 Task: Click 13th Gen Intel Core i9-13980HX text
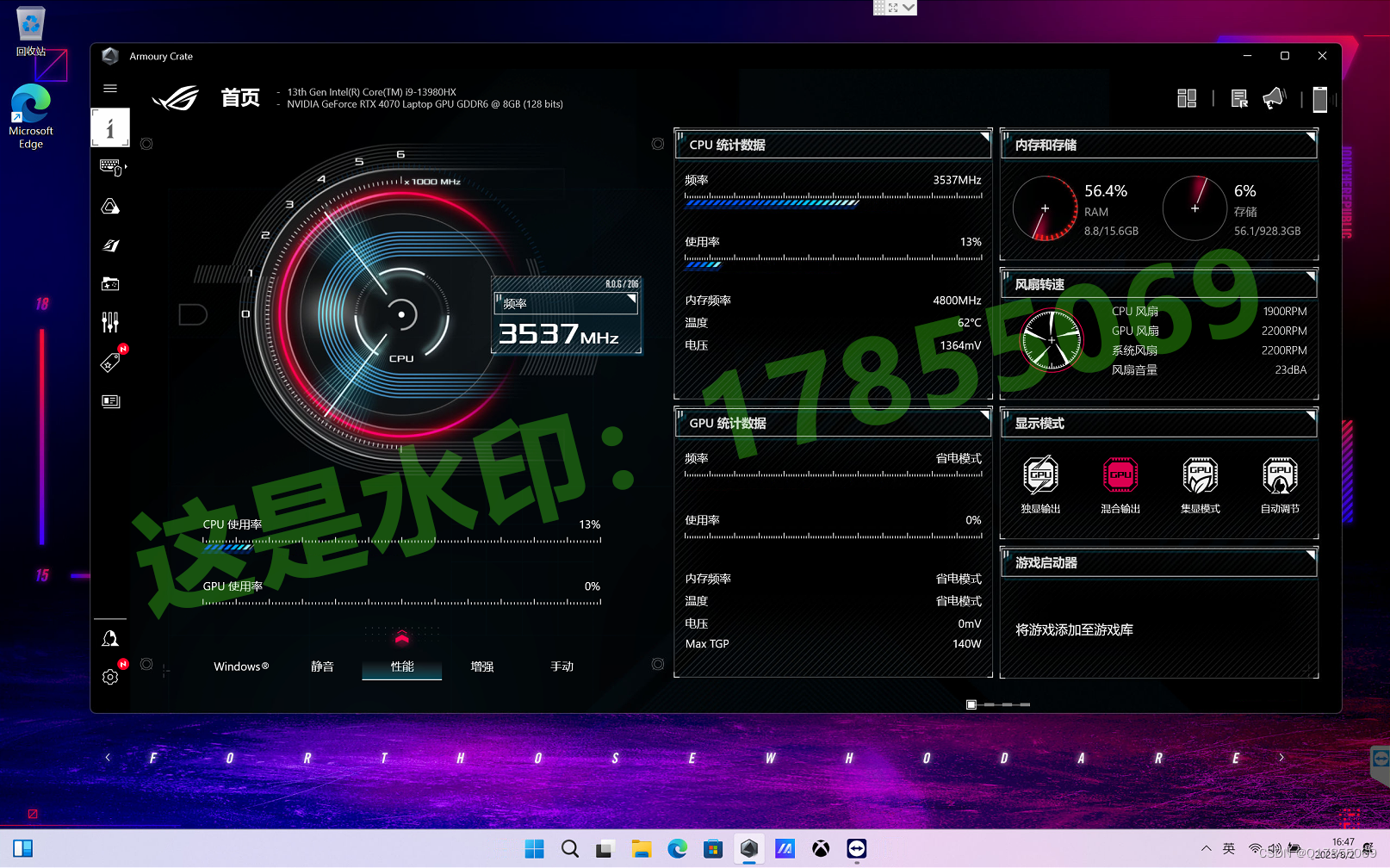[x=372, y=92]
